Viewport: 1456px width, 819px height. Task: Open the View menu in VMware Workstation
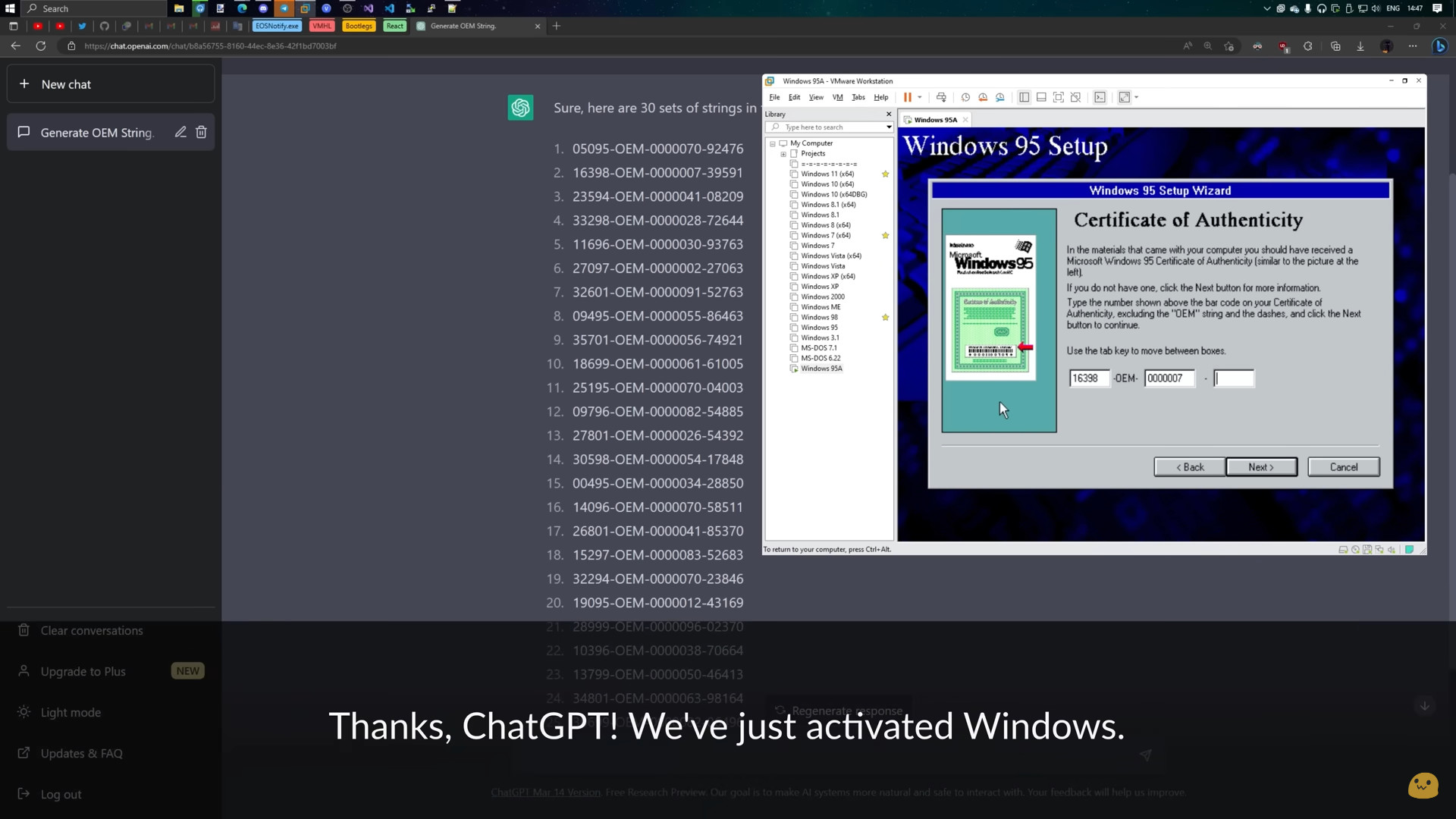pyautogui.click(x=816, y=97)
